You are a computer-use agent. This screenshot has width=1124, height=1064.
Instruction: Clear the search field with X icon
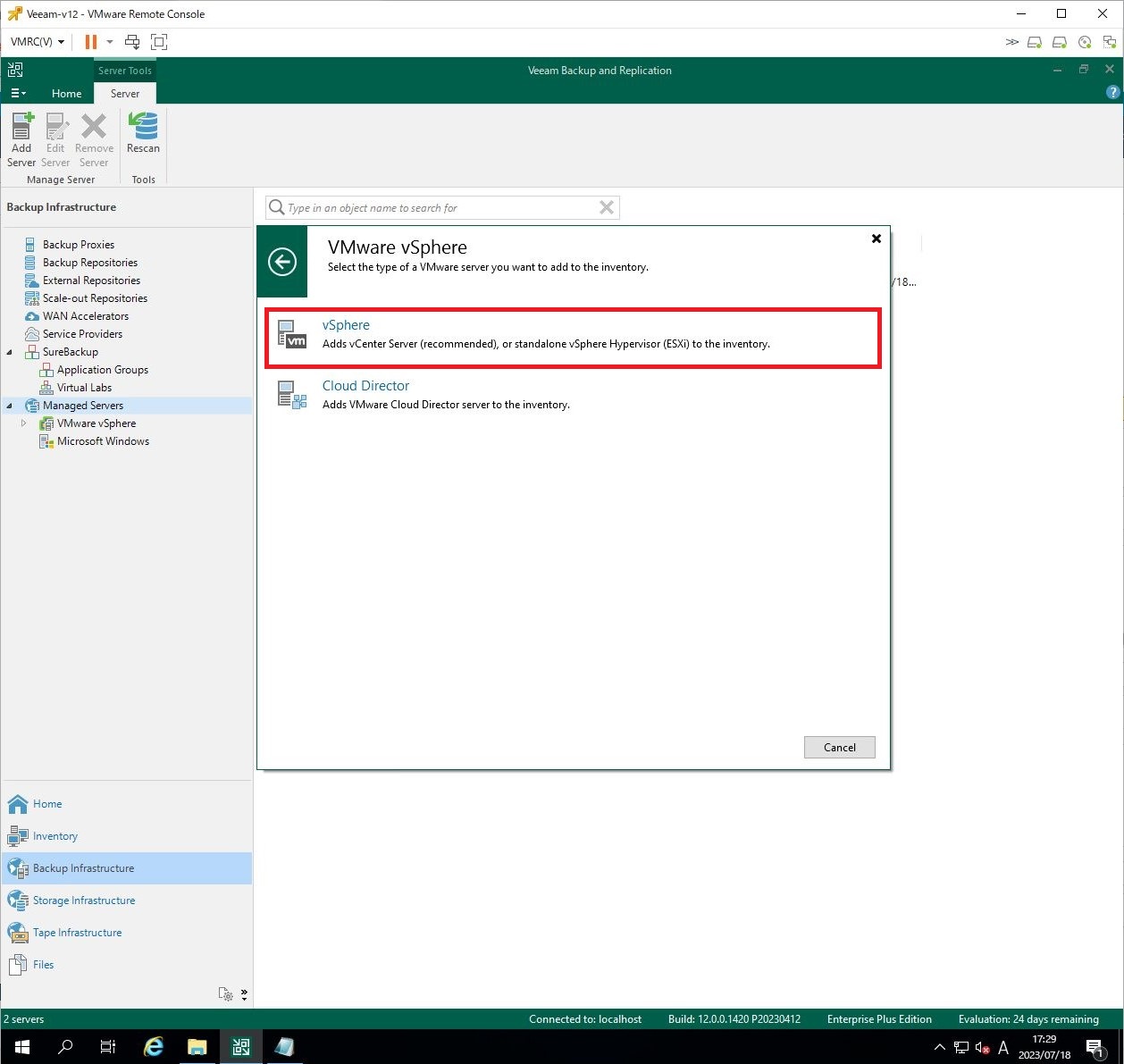tap(607, 208)
